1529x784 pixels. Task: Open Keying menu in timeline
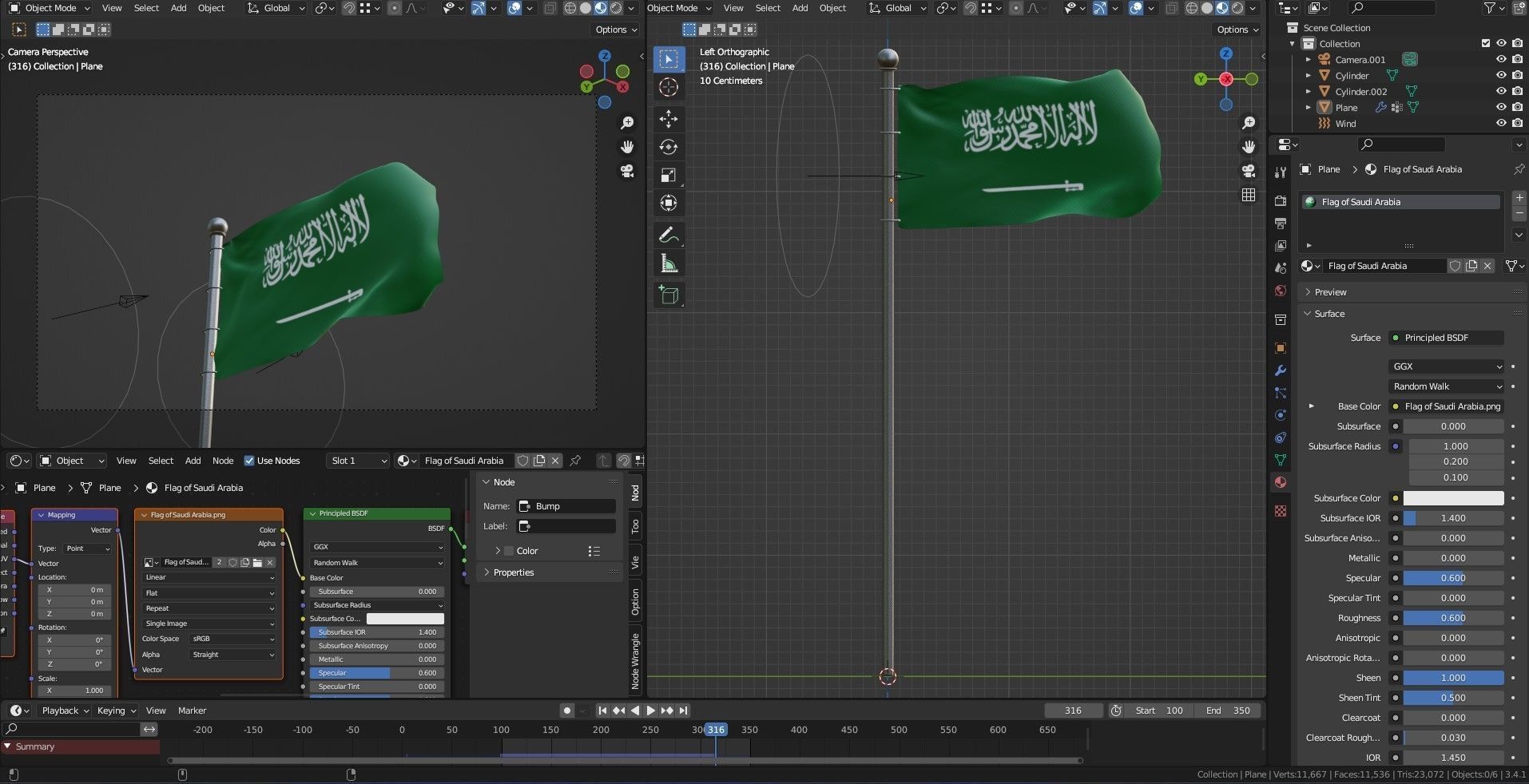click(x=116, y=711)
